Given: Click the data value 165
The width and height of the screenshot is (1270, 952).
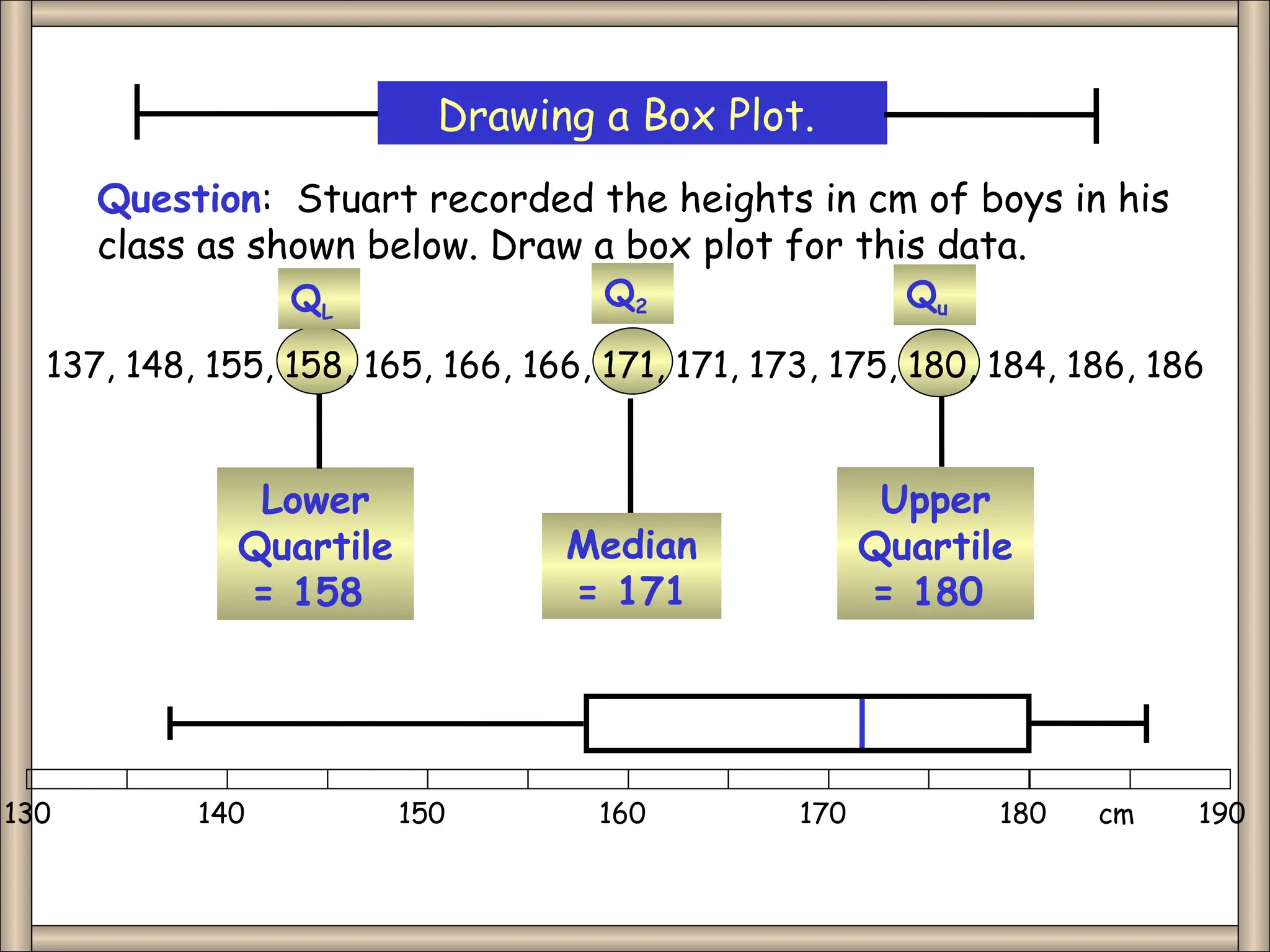Looking at the screenshot, I should click(x=393, y=364).
